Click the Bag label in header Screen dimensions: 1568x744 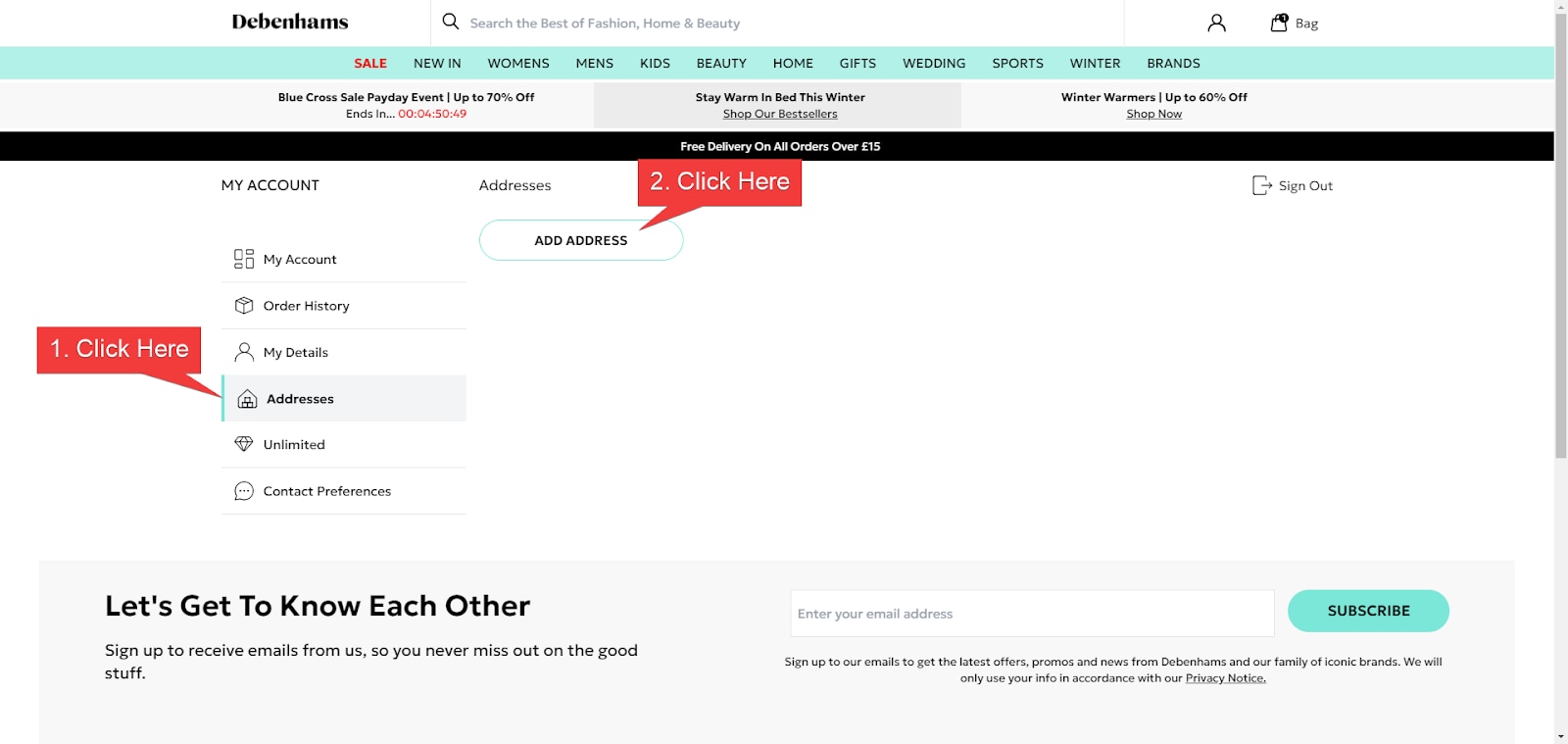[x=1306, y=24]
